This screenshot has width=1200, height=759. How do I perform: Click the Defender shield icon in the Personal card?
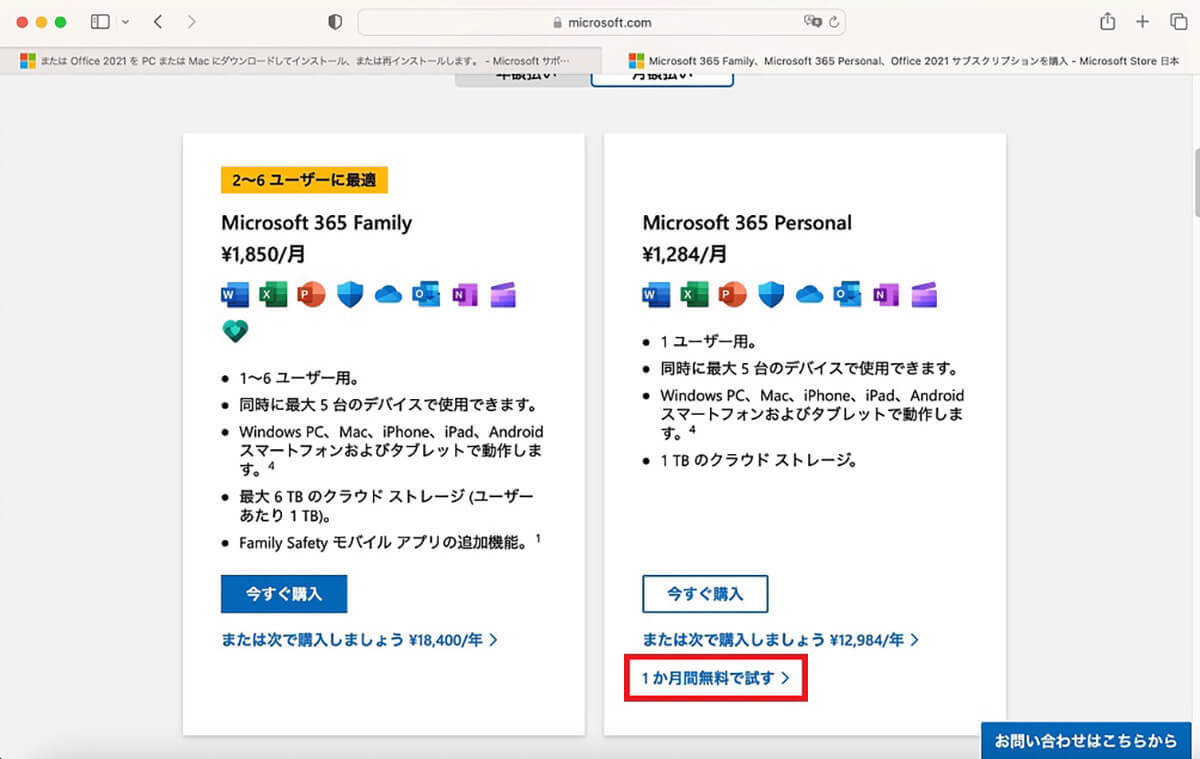tap(771, 294)
